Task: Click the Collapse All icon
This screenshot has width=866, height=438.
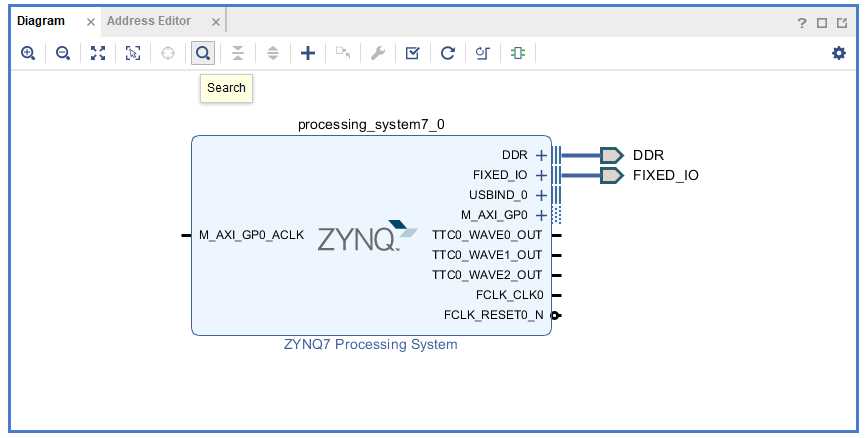Action: pyautogui.click(x=237, y=53)
